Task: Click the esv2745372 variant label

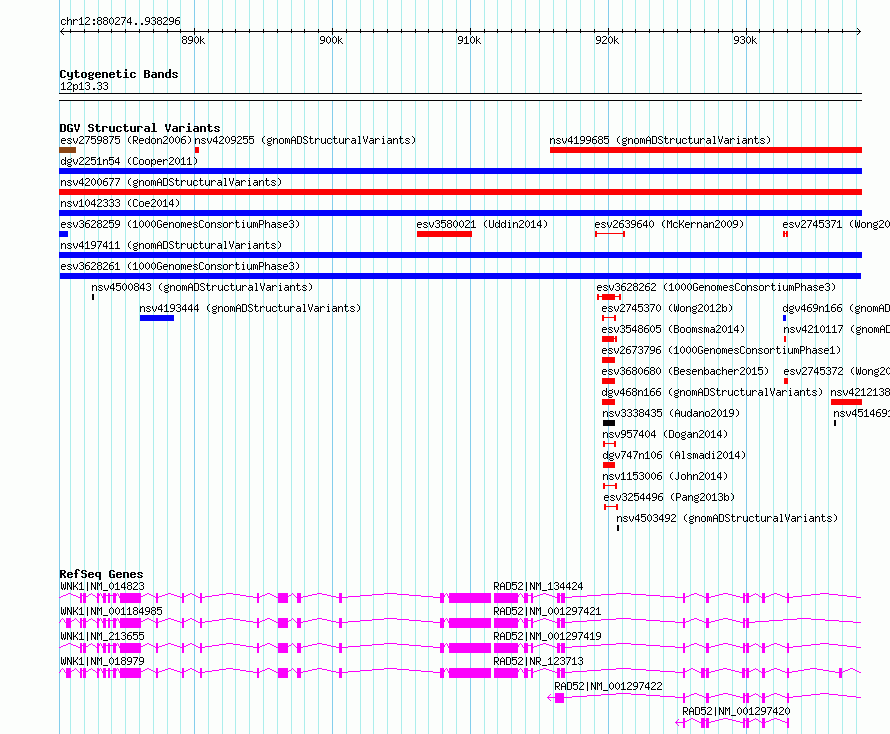Action: pyautogui.click(x=836, y=371)
